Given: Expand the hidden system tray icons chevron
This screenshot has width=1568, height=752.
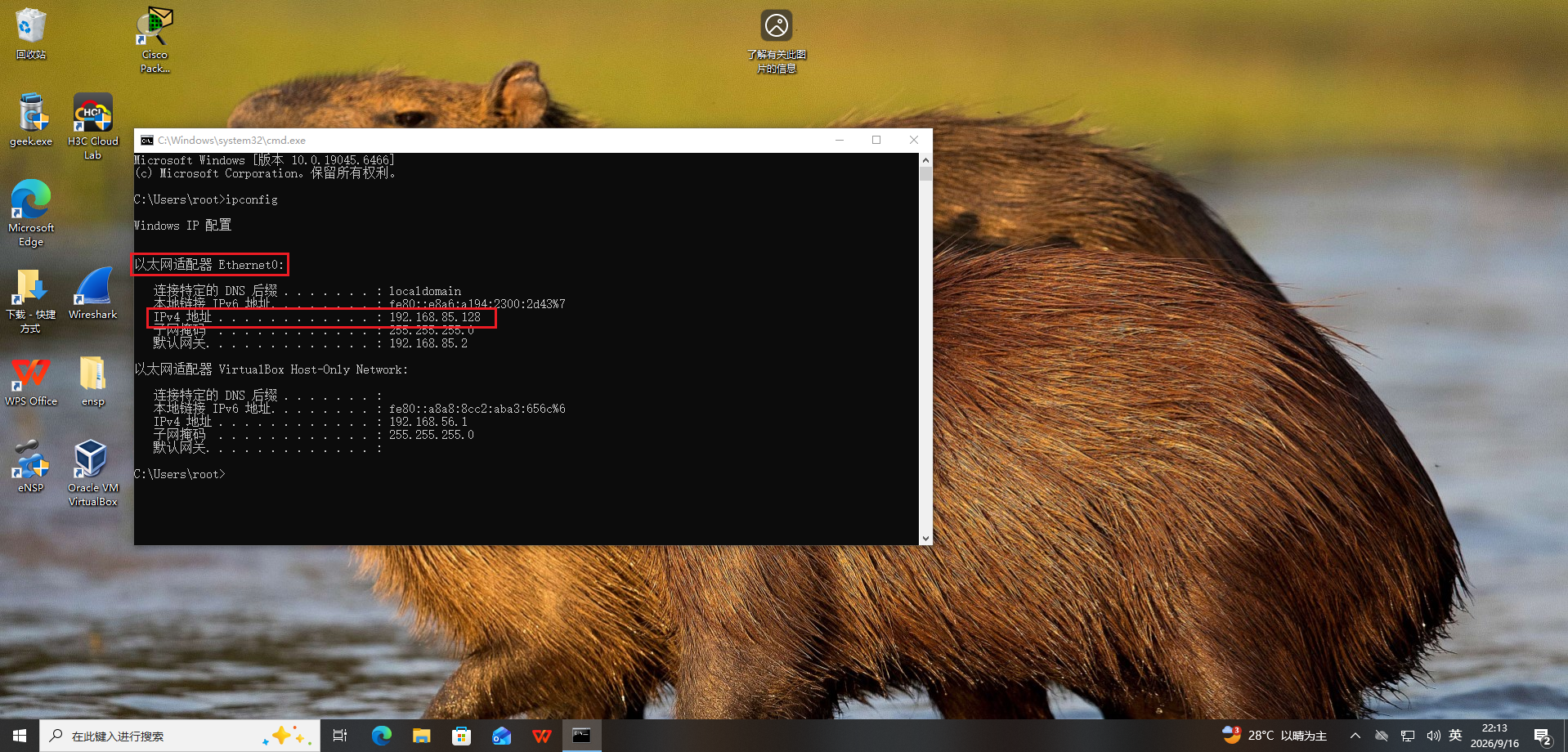Looking at the screenshot, I should [x=1355, y=736].
